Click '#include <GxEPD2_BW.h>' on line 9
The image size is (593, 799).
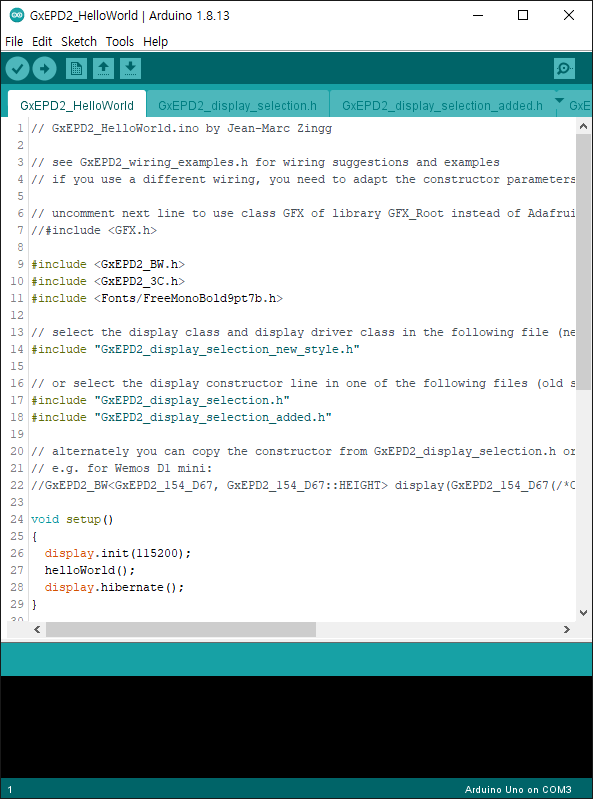(x=108, y=264)
